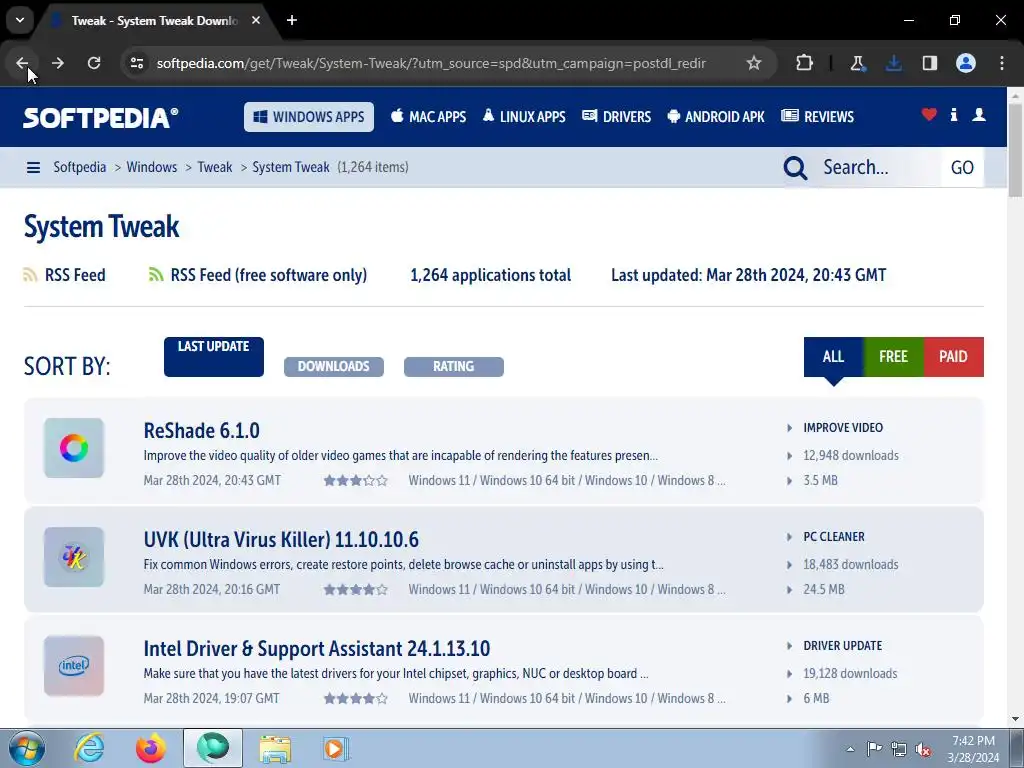1024x768 pixels.
Task: Go to Tweak breadcrumb link
Action: [x=215, y=167]
